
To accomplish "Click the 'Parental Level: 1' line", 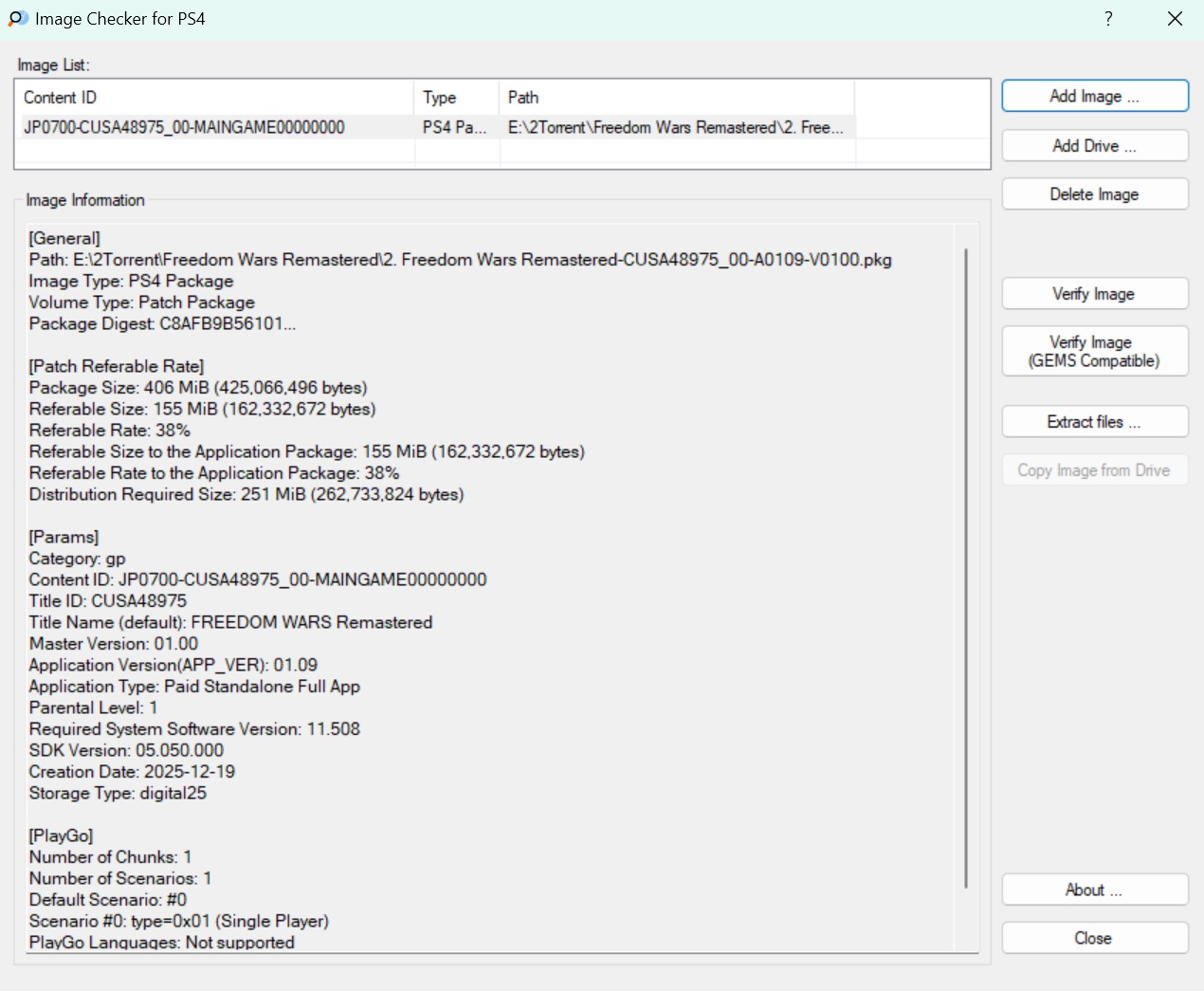I will 93,707.
